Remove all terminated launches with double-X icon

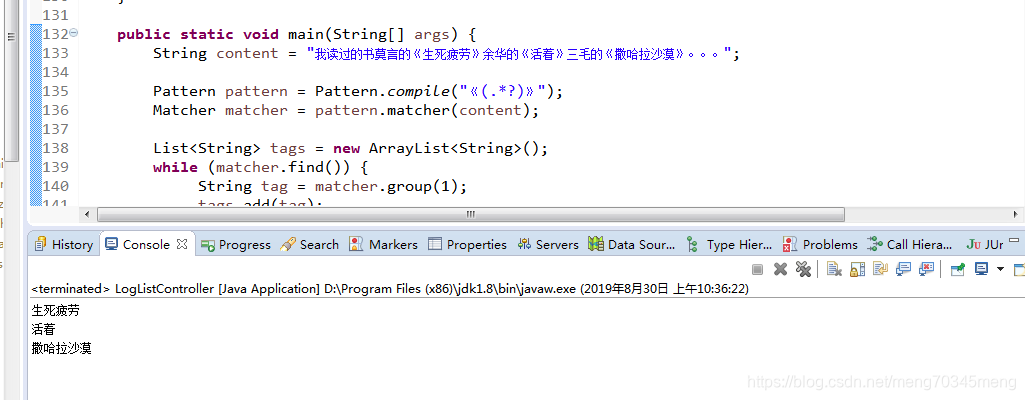803,269
